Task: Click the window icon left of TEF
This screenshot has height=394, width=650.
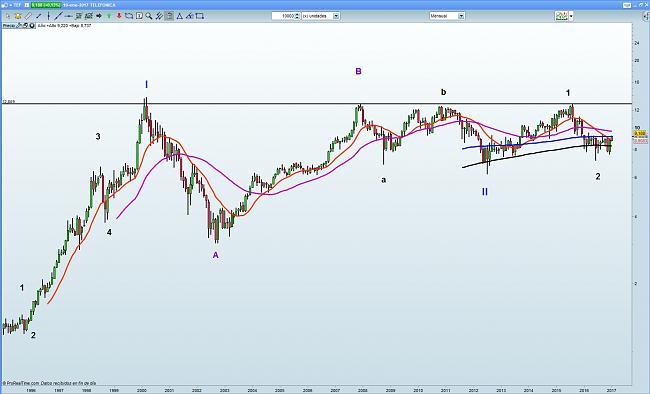Action: tap(5, 5)
